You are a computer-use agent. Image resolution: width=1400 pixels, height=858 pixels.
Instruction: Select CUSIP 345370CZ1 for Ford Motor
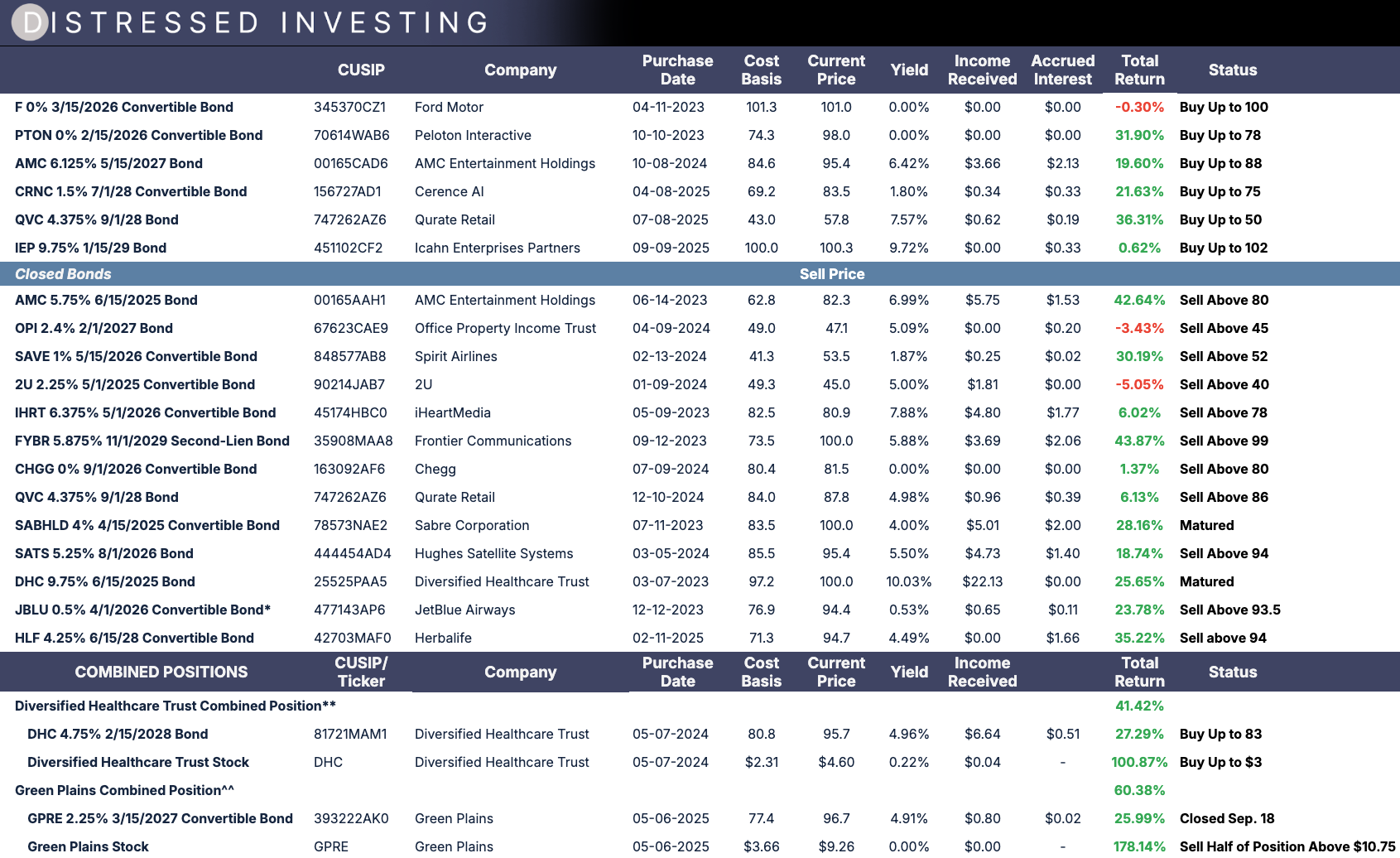click(349, 107)
